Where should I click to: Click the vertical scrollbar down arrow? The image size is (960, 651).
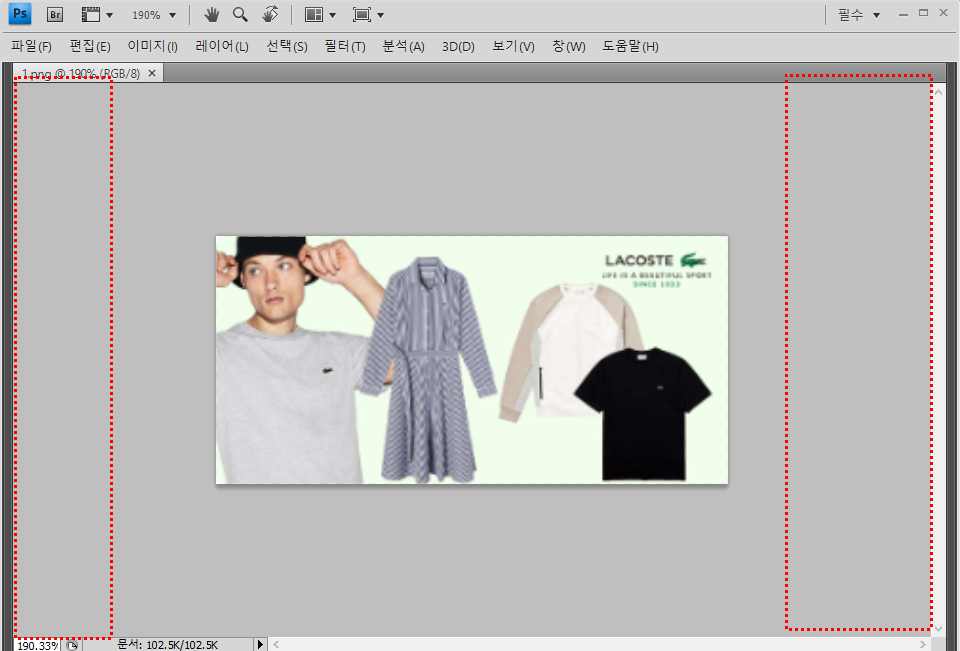click(939, 629)
